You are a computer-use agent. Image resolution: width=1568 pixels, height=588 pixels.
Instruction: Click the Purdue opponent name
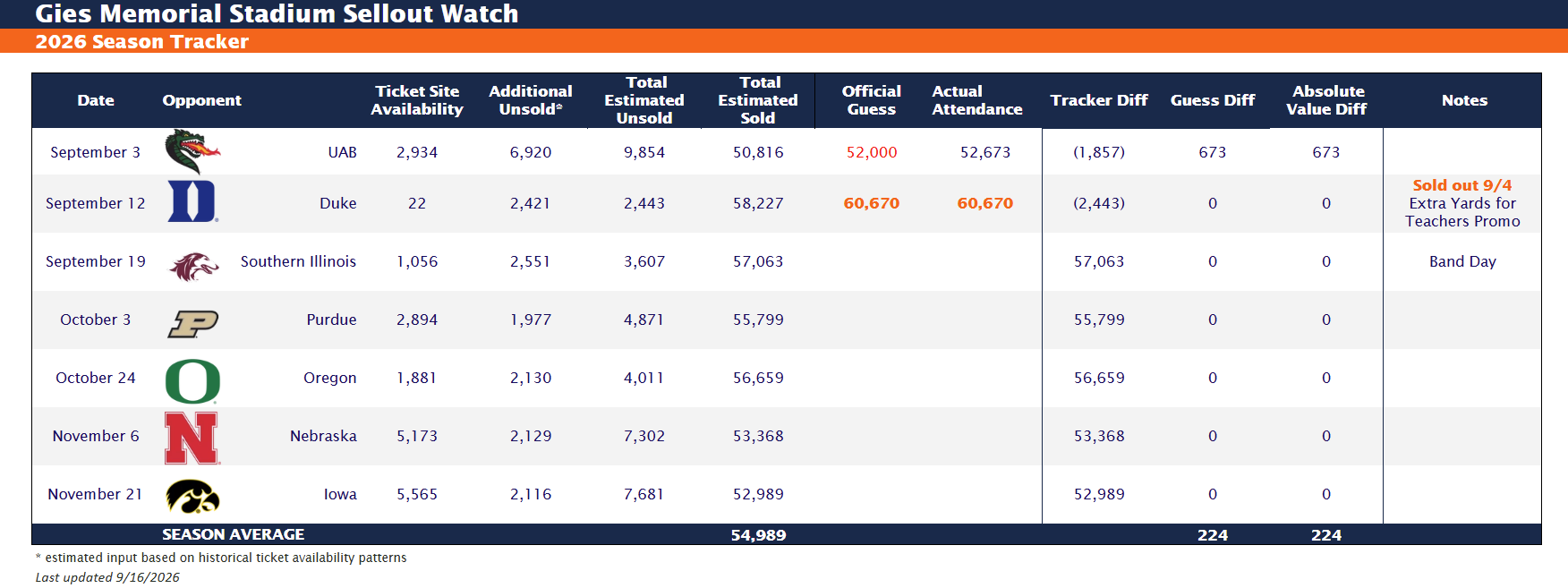tap(331, 320)
